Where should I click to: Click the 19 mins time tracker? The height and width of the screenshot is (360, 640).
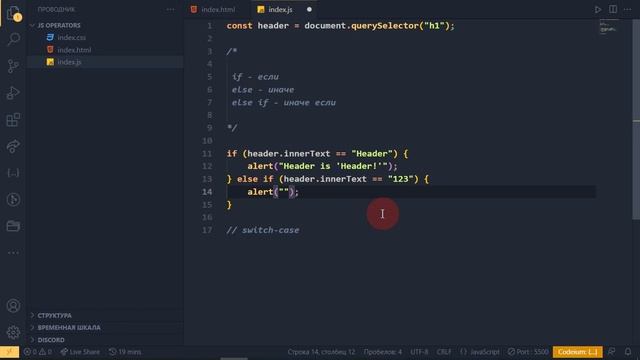pyautogui.click(x=125, y=351)
